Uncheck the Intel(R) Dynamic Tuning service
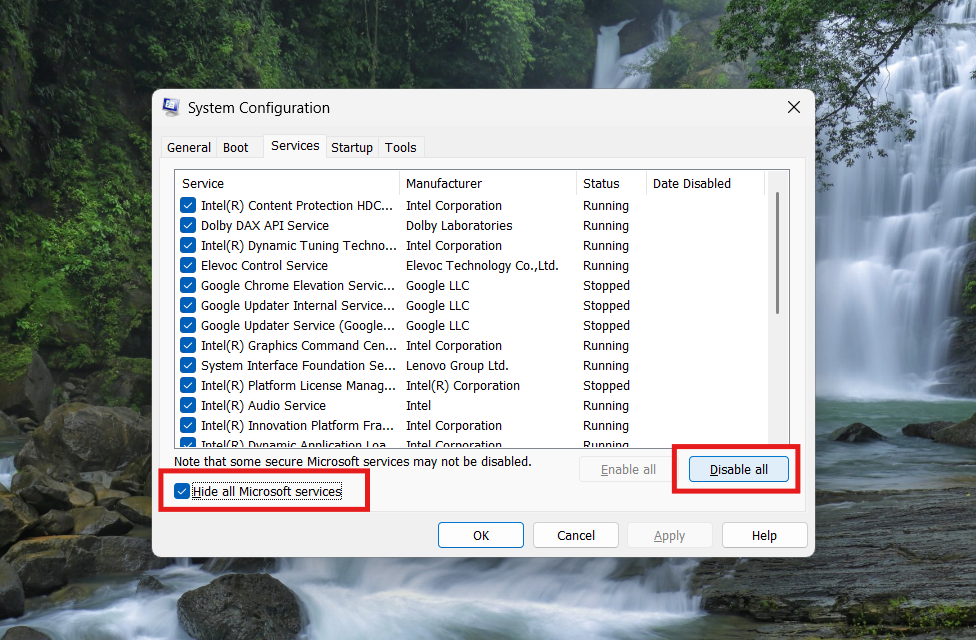 coord(187,245)
